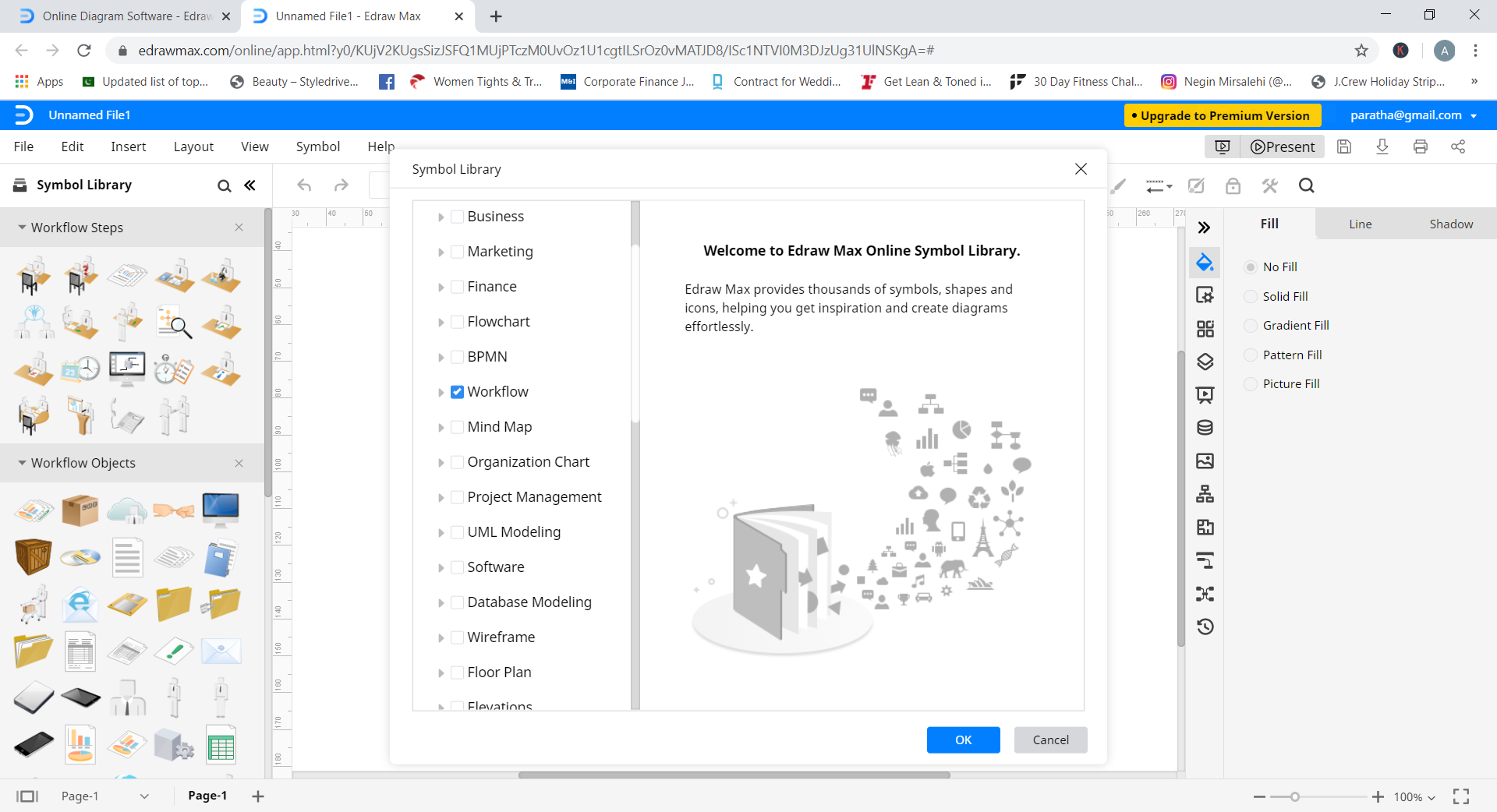Select the Solid Fill radio button
Screen dimensions: 1497x812
pyautogui.click(x=1251, y=296)
